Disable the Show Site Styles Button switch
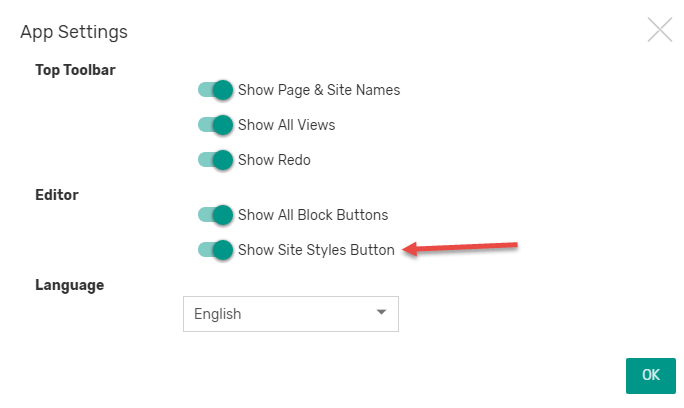684x408 pixels. [215, 250]
